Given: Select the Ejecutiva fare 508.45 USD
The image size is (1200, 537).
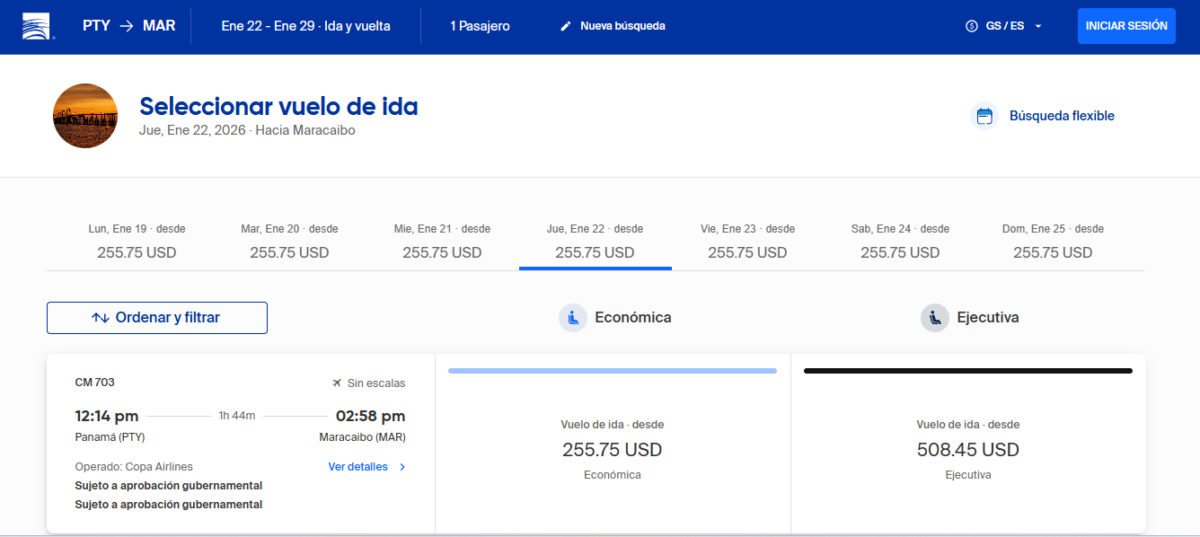Looking at the screenshot, I should [968, 443].
